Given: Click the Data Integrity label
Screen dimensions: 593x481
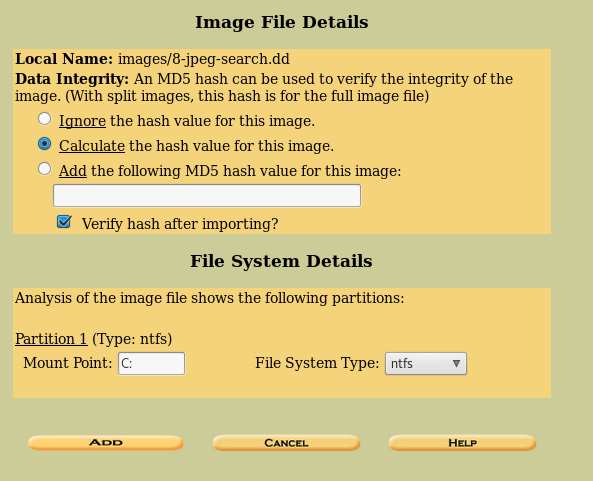Looking at the screenshot, I should (72, 79).
